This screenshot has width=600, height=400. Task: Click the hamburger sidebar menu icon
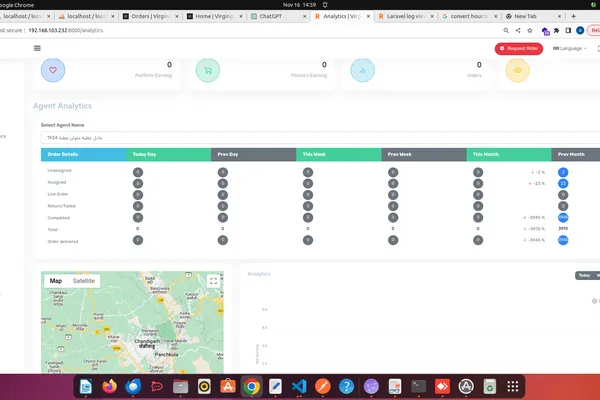[x=37, y=48]
